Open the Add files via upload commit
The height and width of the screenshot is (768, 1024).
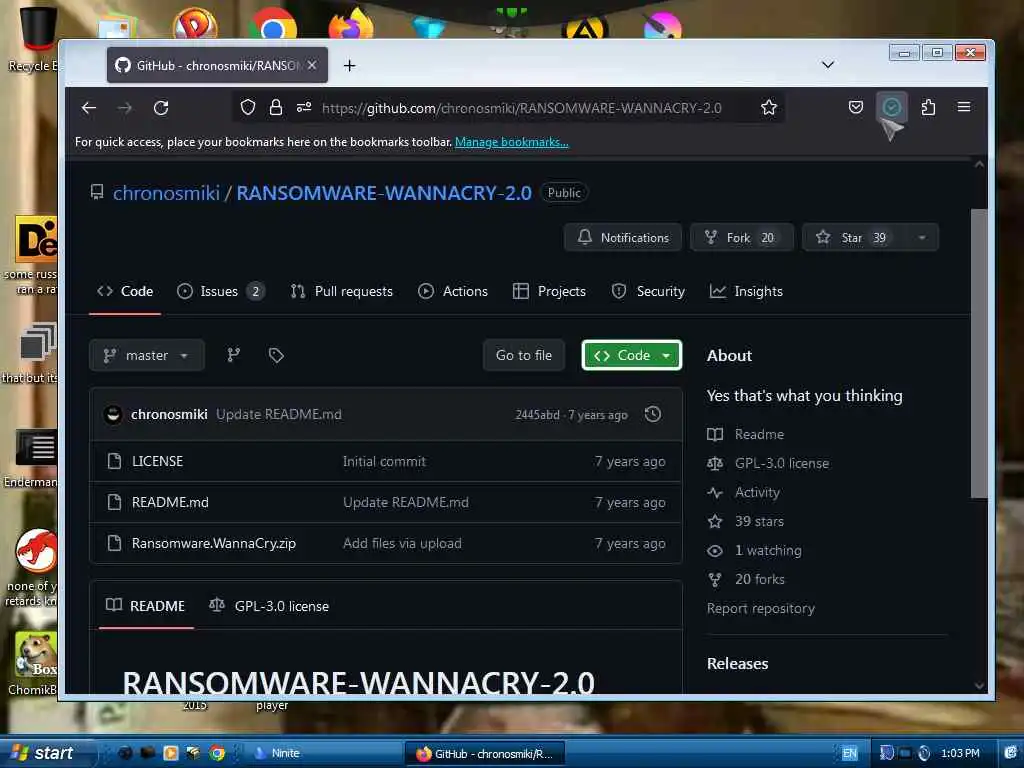coord(402,543)
